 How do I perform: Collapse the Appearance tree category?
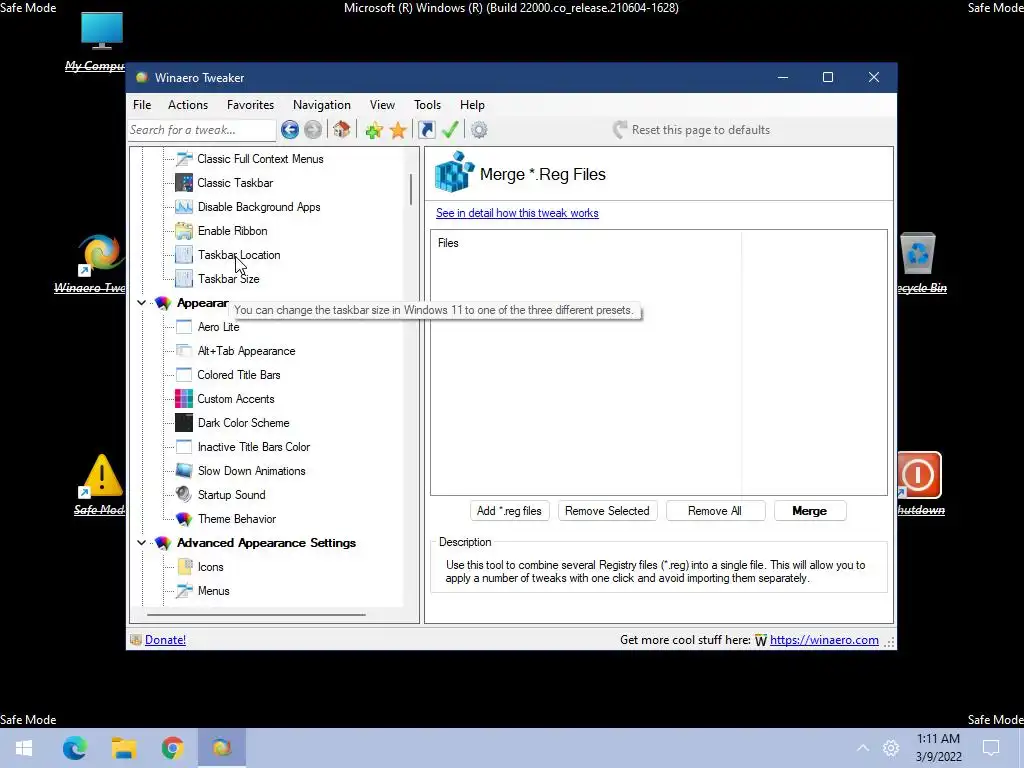141,302
